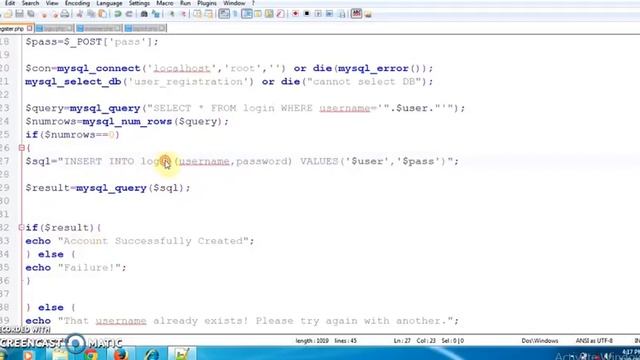
Task: Click 'Dos\Windows' line-ending status entry
Action: [540, 340]
